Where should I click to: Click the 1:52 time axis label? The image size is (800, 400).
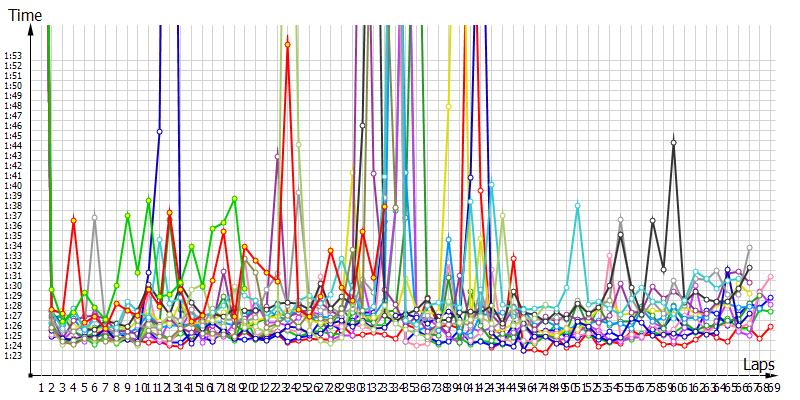coord(13,66)
